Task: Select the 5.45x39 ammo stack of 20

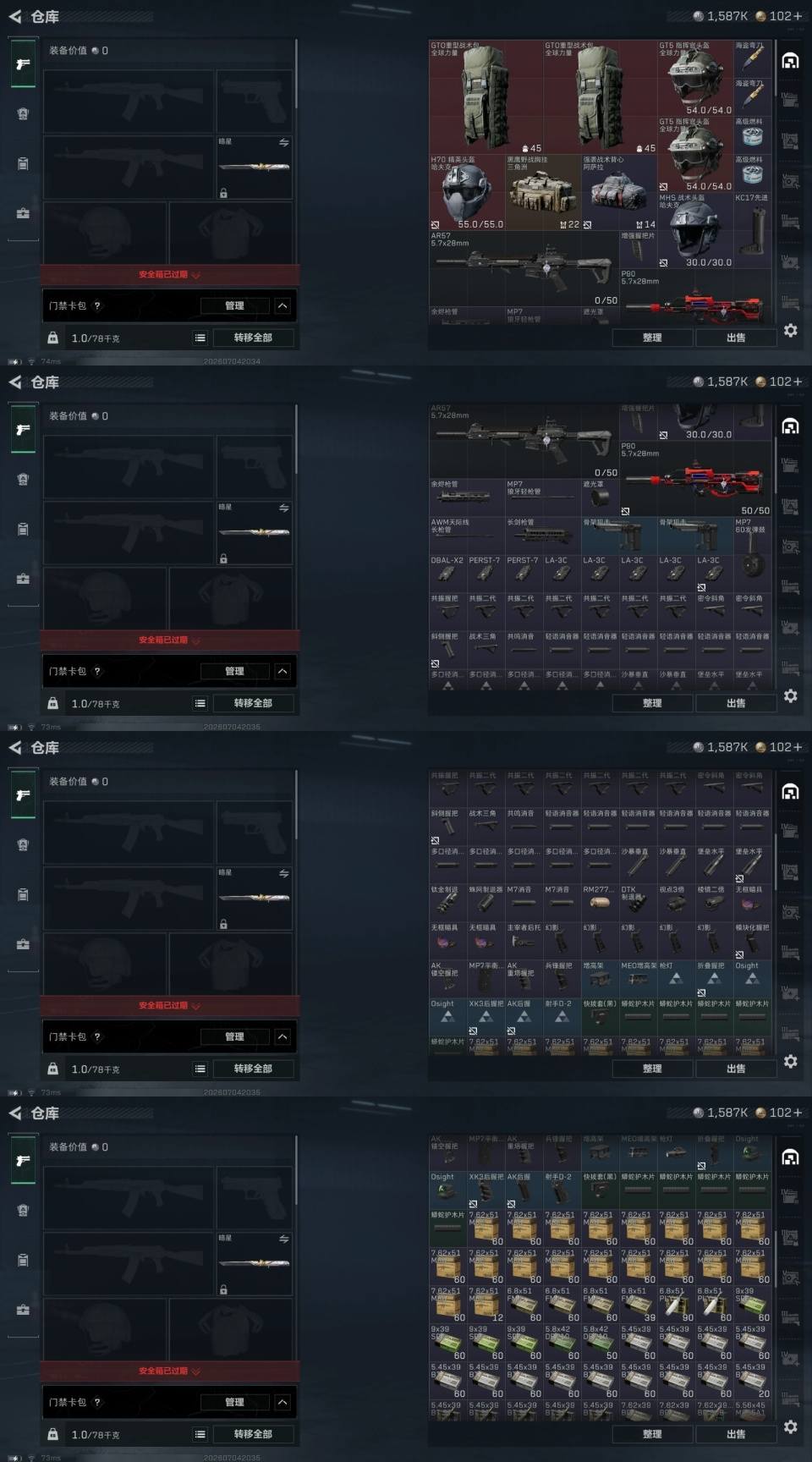Action: [x=752, y=1380]
